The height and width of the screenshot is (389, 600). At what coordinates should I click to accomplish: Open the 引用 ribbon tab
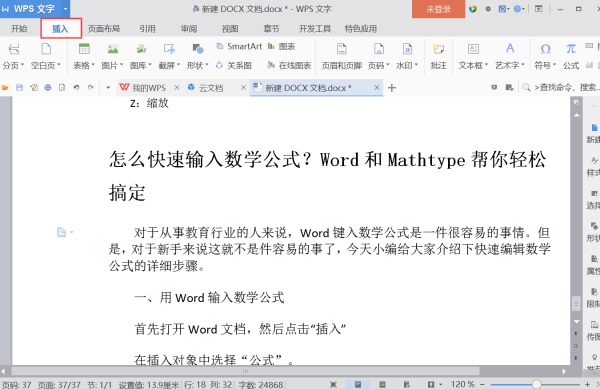pyautogui.click(x=147, y=29)
